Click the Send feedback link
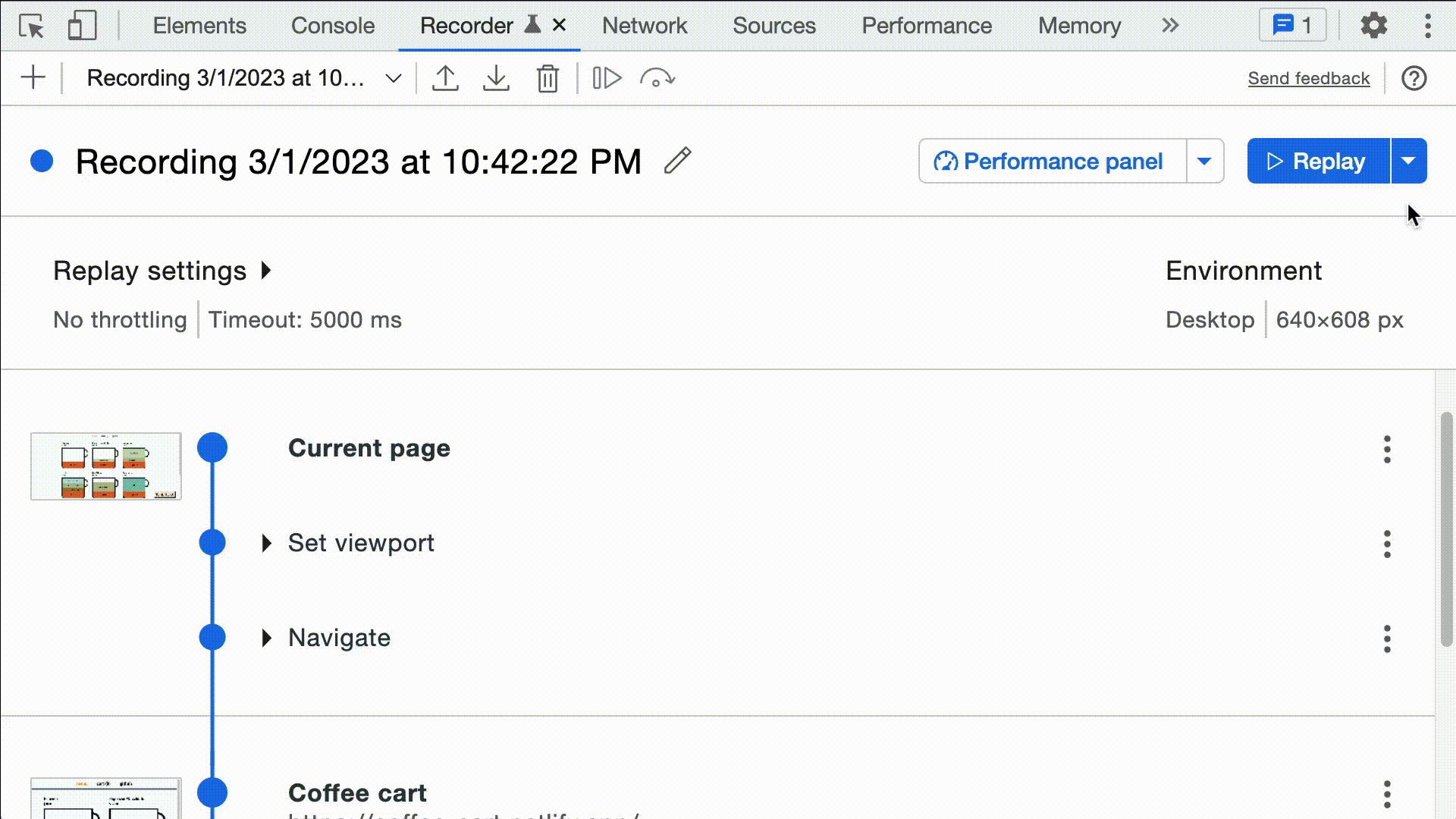This screenshot has height=819, width=1456. point(1309,77)
